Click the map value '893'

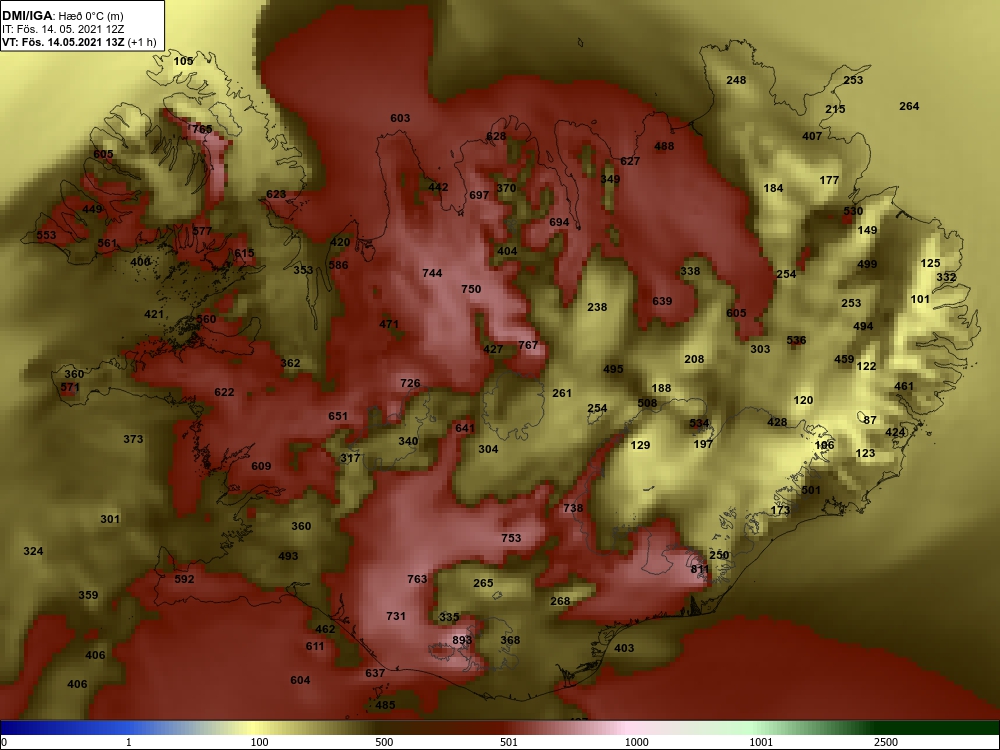pos(462,640)
